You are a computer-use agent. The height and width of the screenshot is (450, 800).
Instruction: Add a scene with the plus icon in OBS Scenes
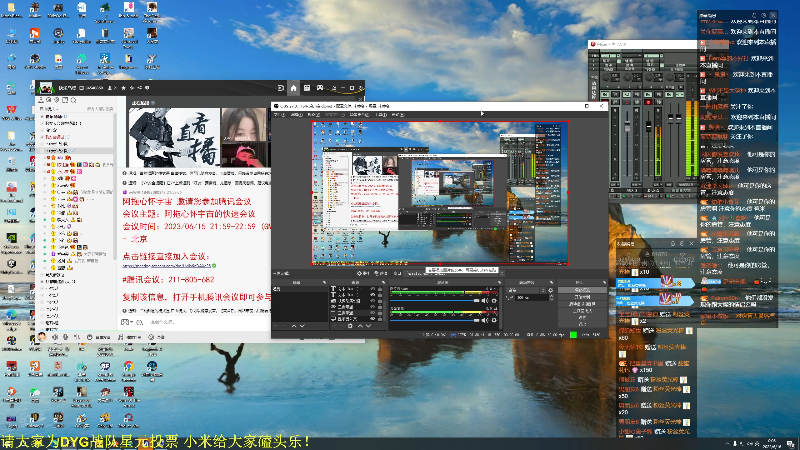click(275, 326)
